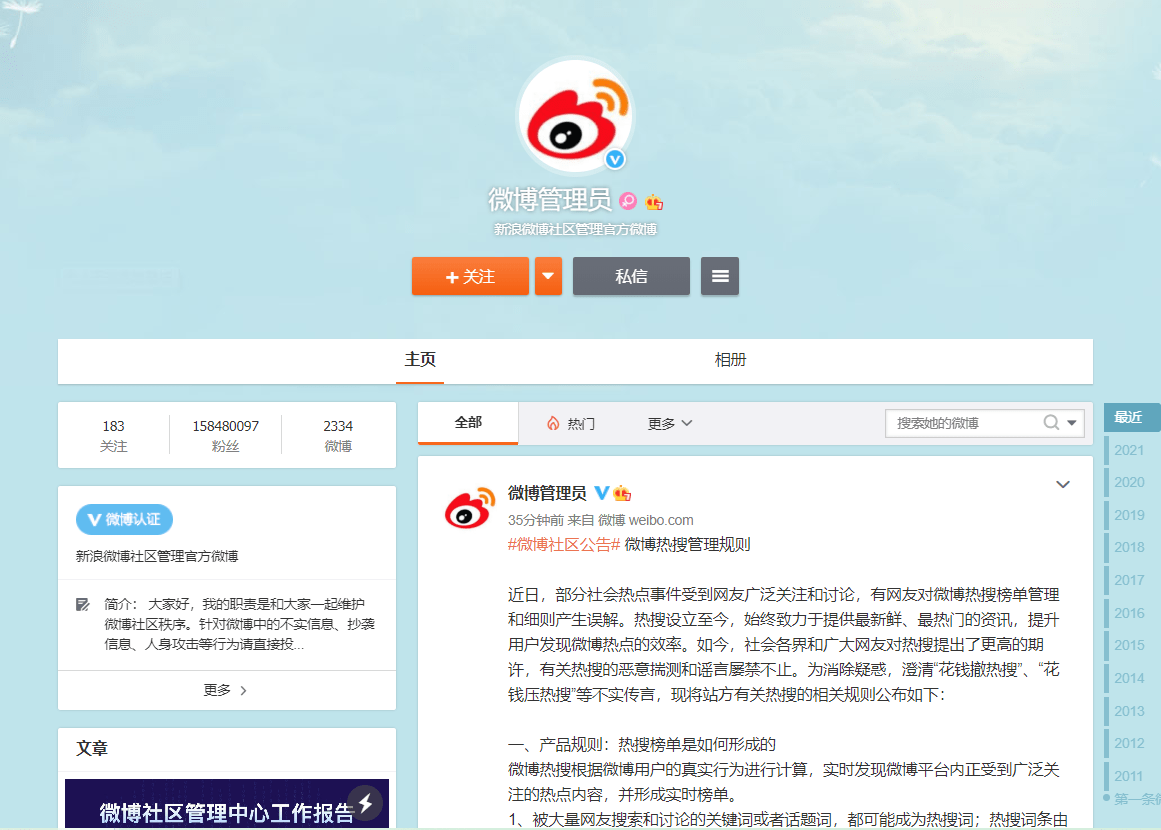Jump to year 2020 in timeline

pyautogui.click(x=1129, y=482)
